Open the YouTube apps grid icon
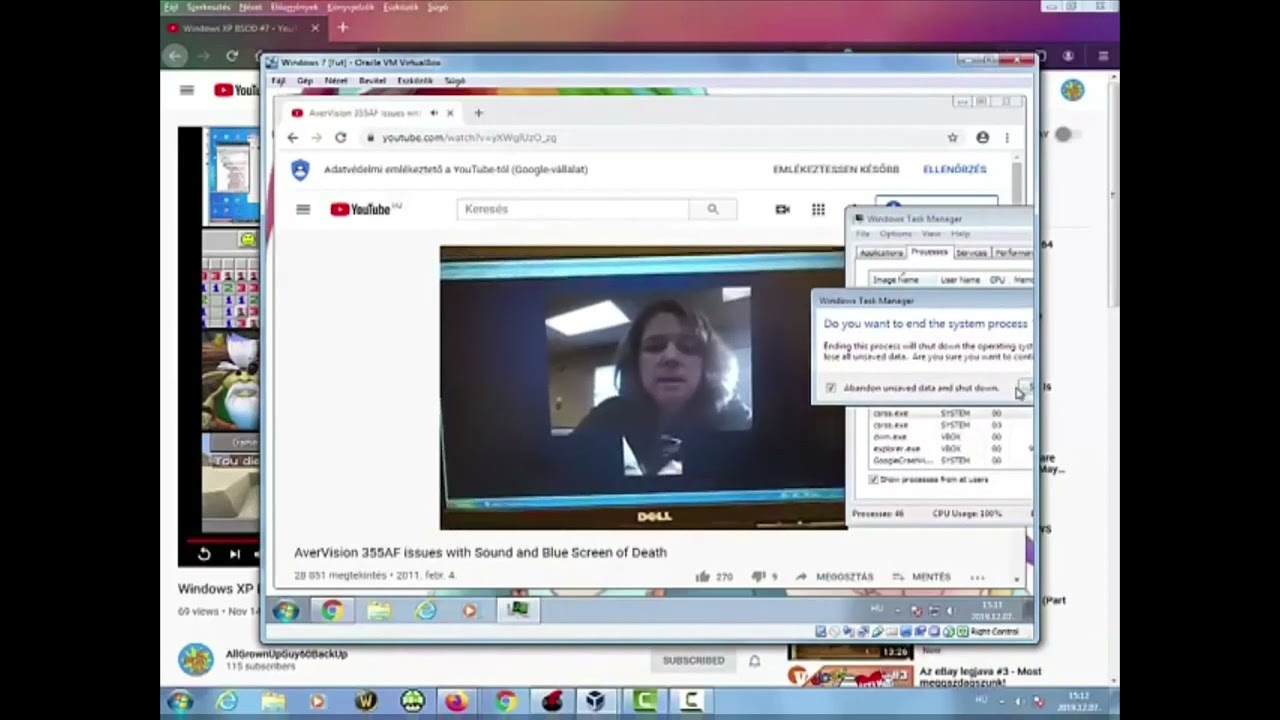 pos(818,209)
